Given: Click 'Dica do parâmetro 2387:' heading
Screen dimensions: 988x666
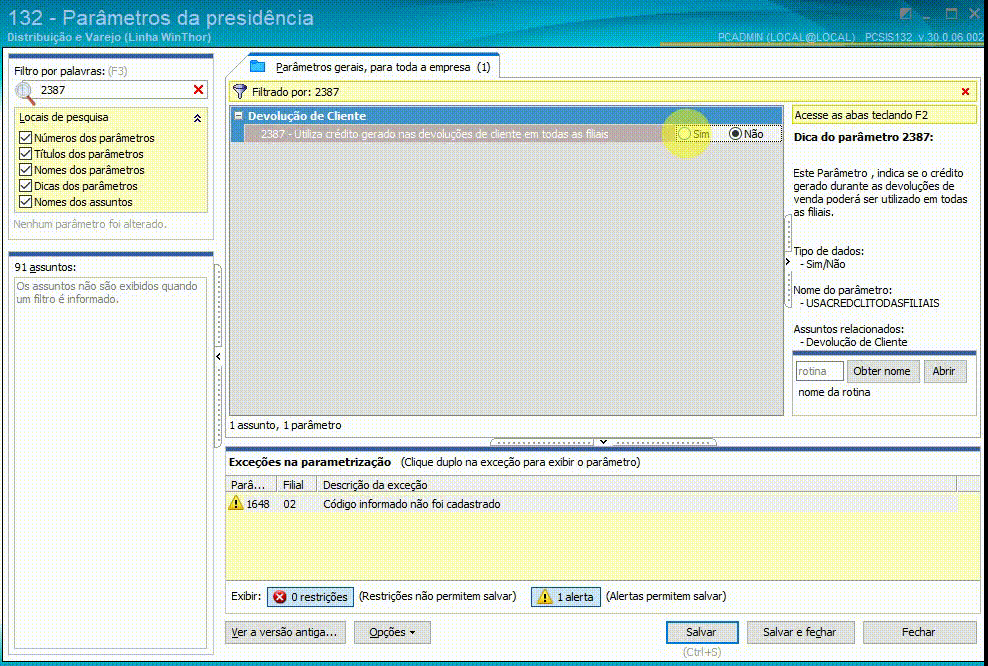Looking at the screenshot, I should point(863,137).
